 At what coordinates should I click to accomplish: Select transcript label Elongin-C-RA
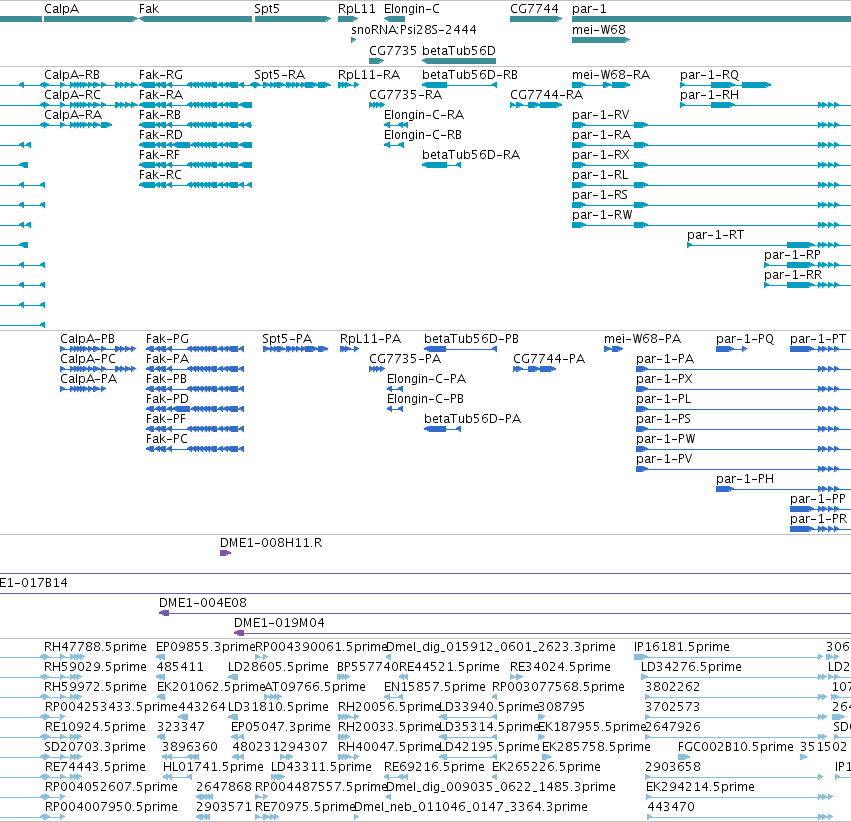click(424, 114)
